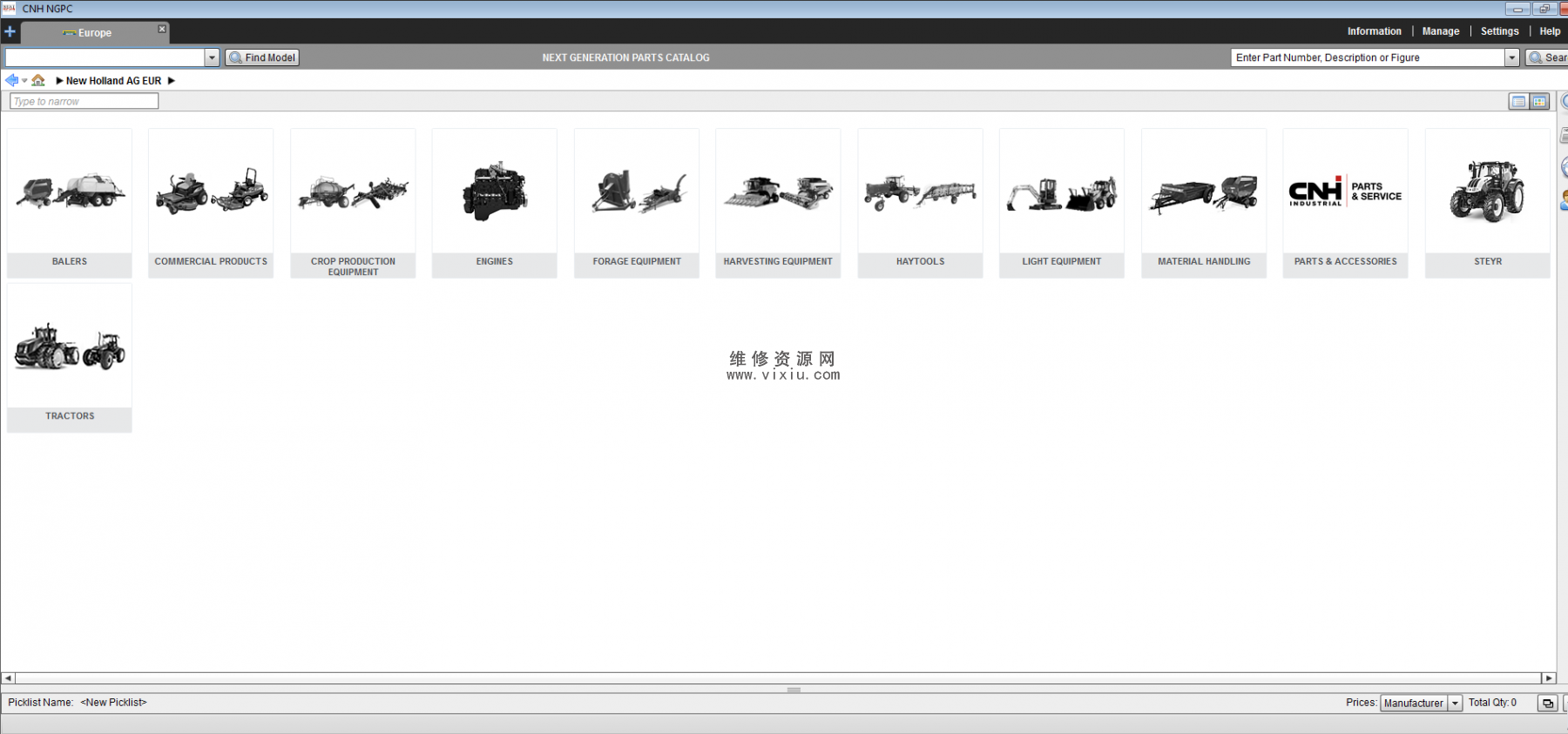Open the Manage menu

(x=1441, y=31)
